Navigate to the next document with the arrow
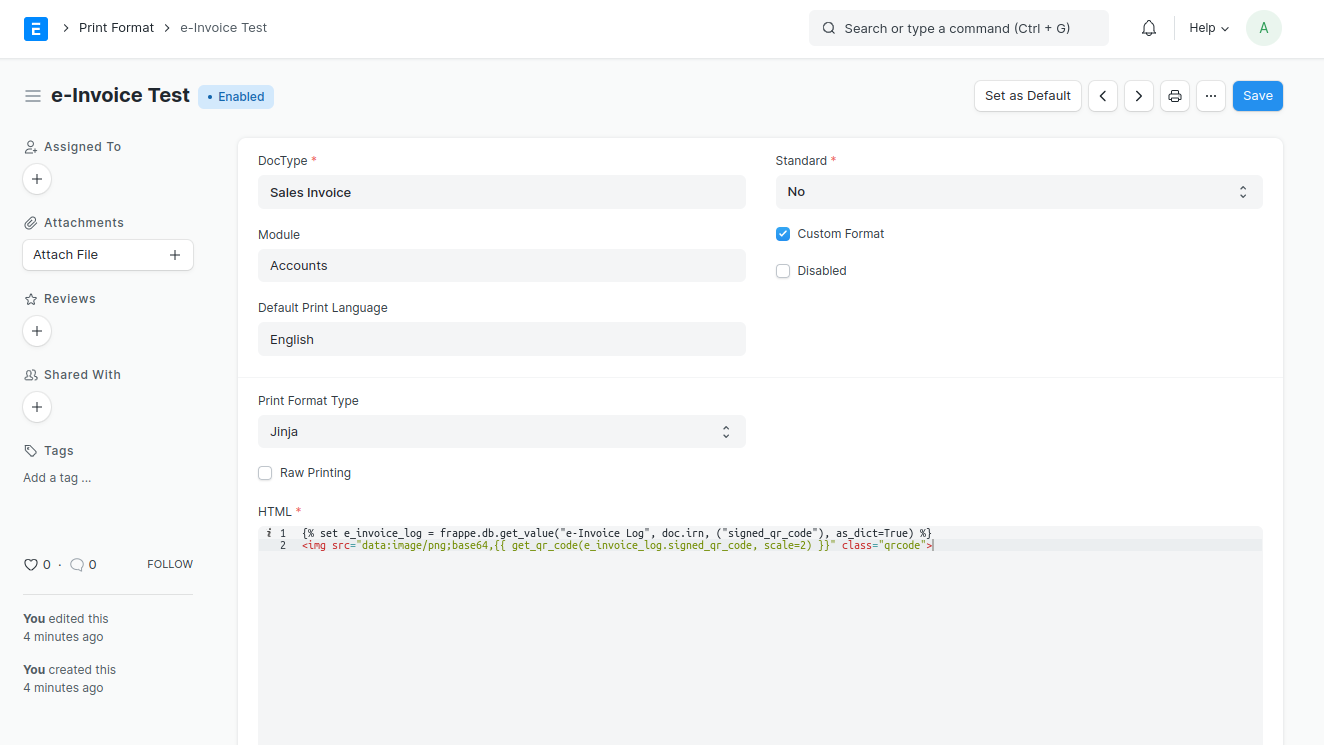This screenshot has width=1324, height=745. tap(1138, 95)
